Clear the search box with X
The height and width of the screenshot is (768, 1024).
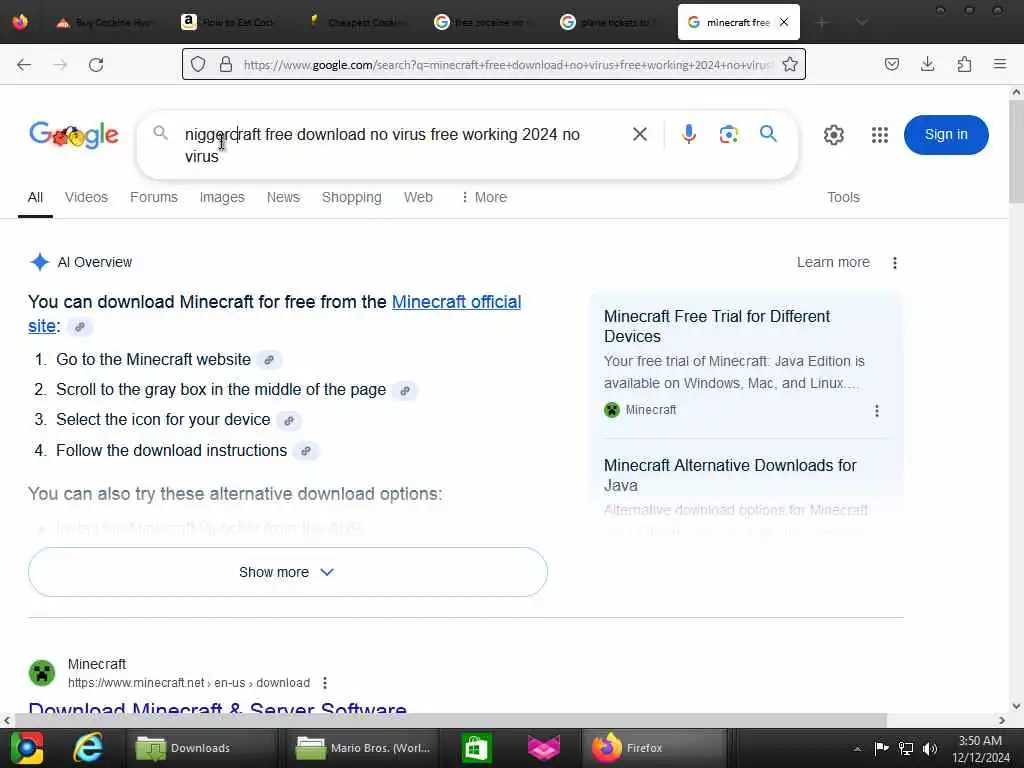click(x=640, y=135)
